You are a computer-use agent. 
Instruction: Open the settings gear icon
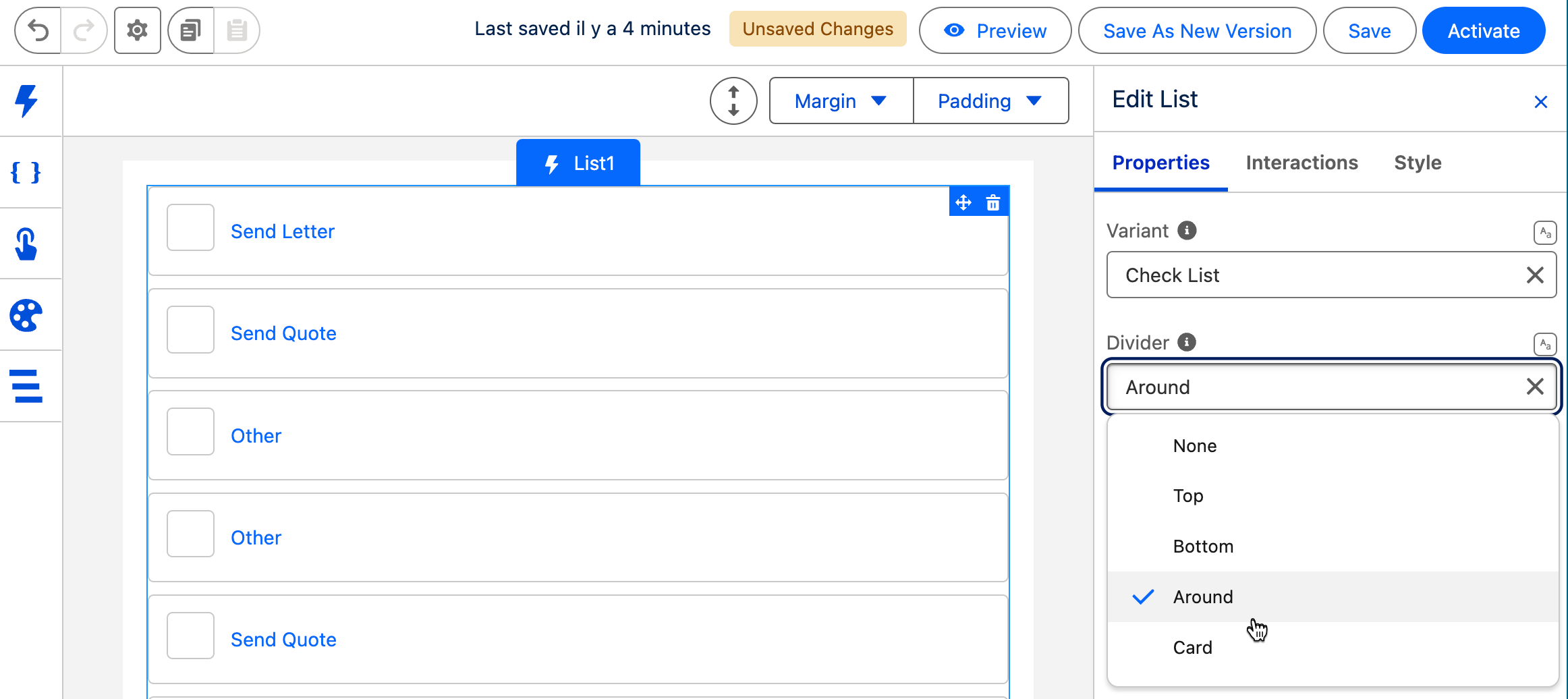(138, 30)
